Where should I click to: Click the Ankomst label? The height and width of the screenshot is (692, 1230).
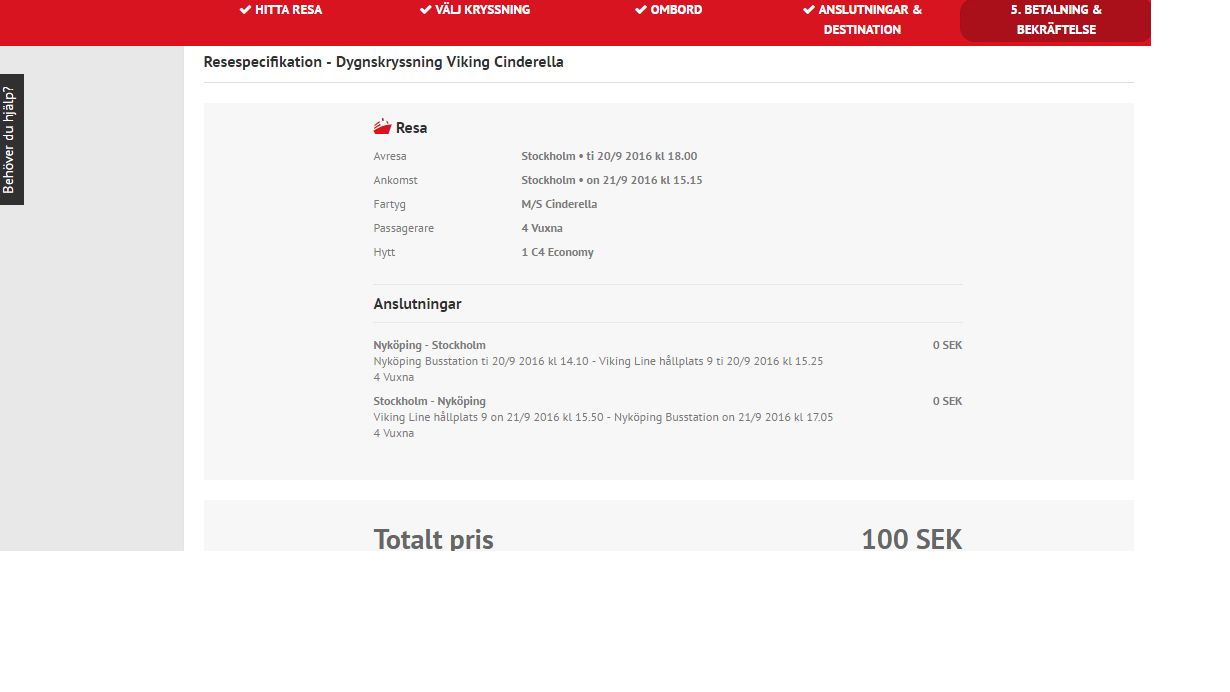coord(395,180)
